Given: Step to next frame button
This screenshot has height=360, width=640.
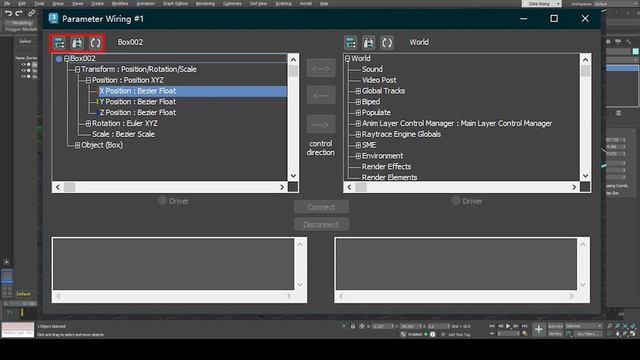Looking at the screenshot, I should (x=516, y=326).
